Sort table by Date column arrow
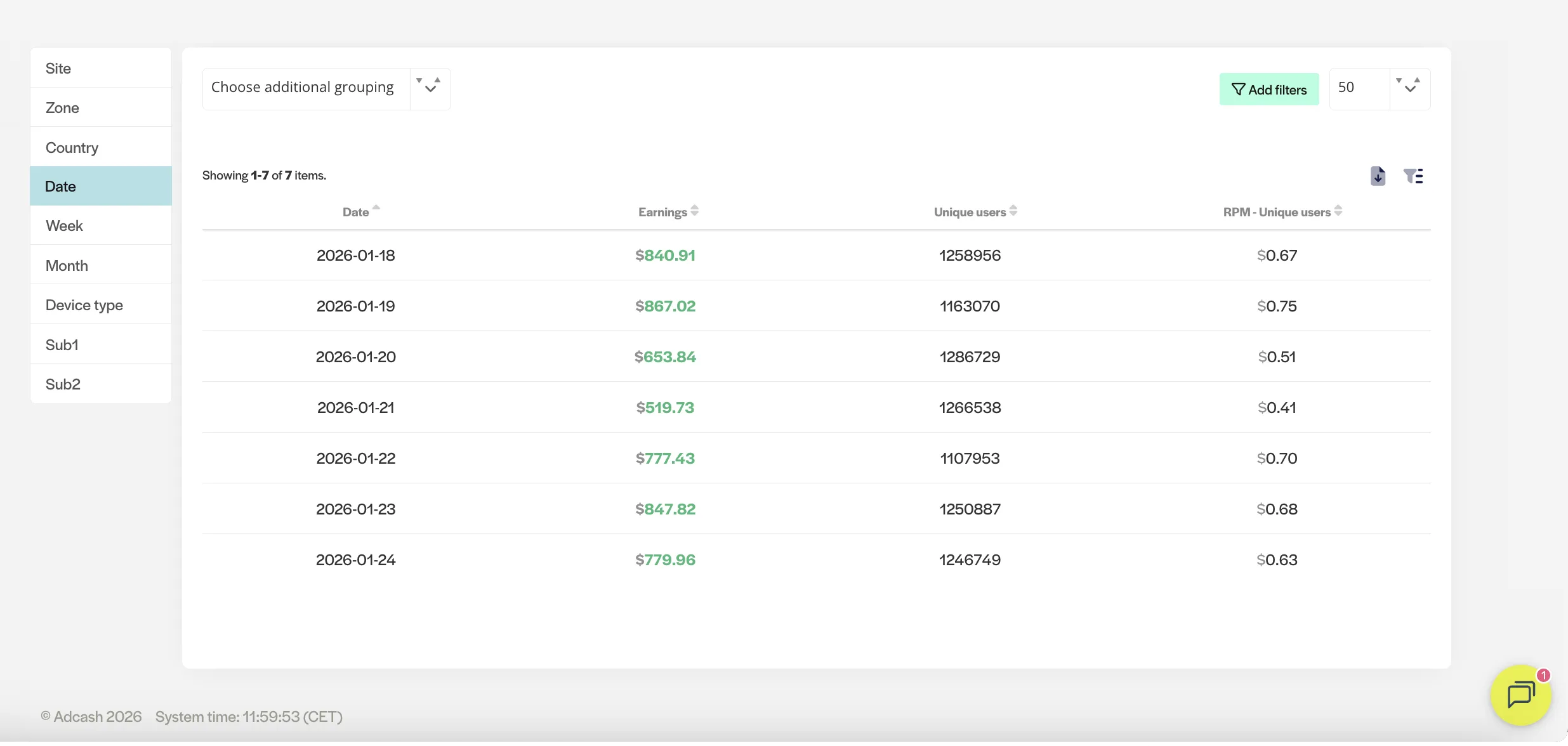 [376, 208]
